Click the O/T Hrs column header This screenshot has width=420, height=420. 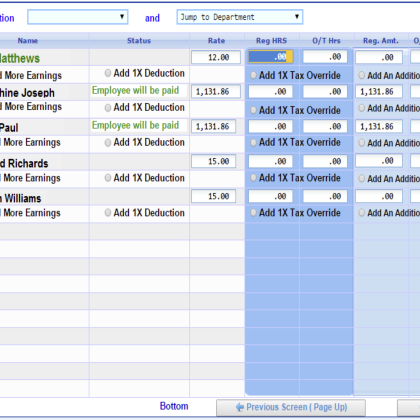click(326, 41)
